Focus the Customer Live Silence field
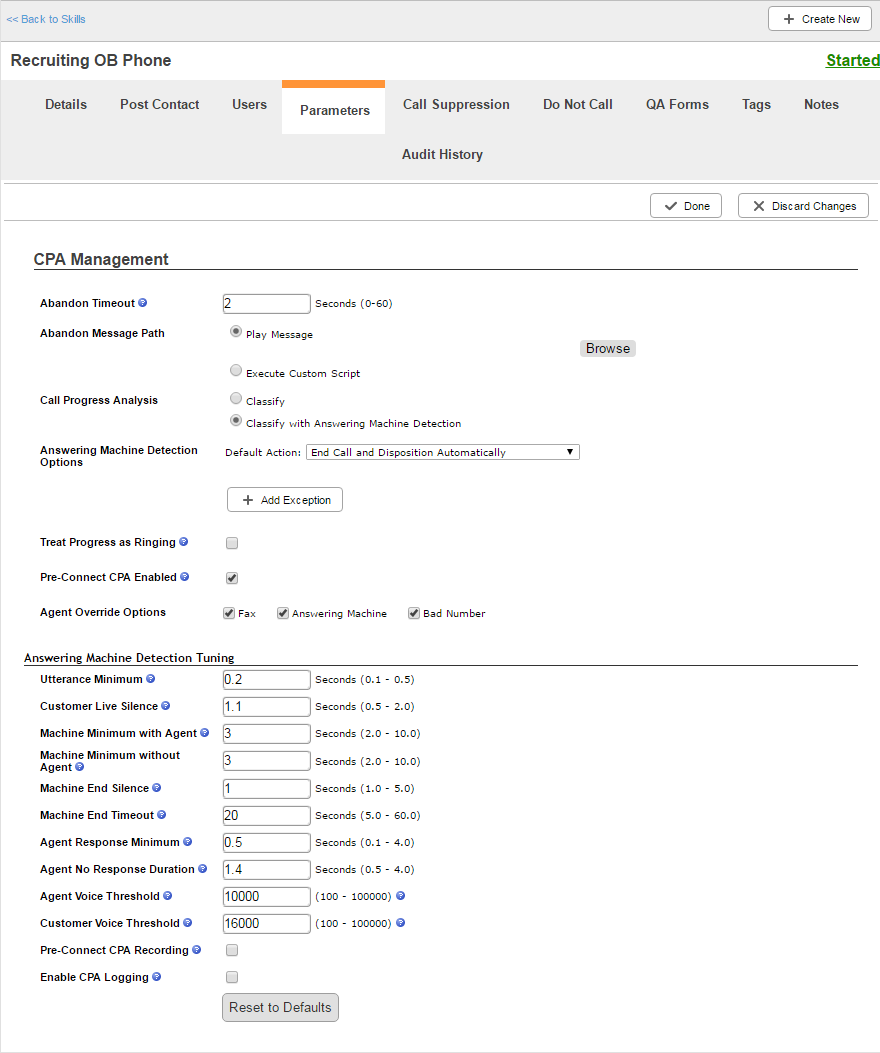880x1053 pixels. point(267,706)
